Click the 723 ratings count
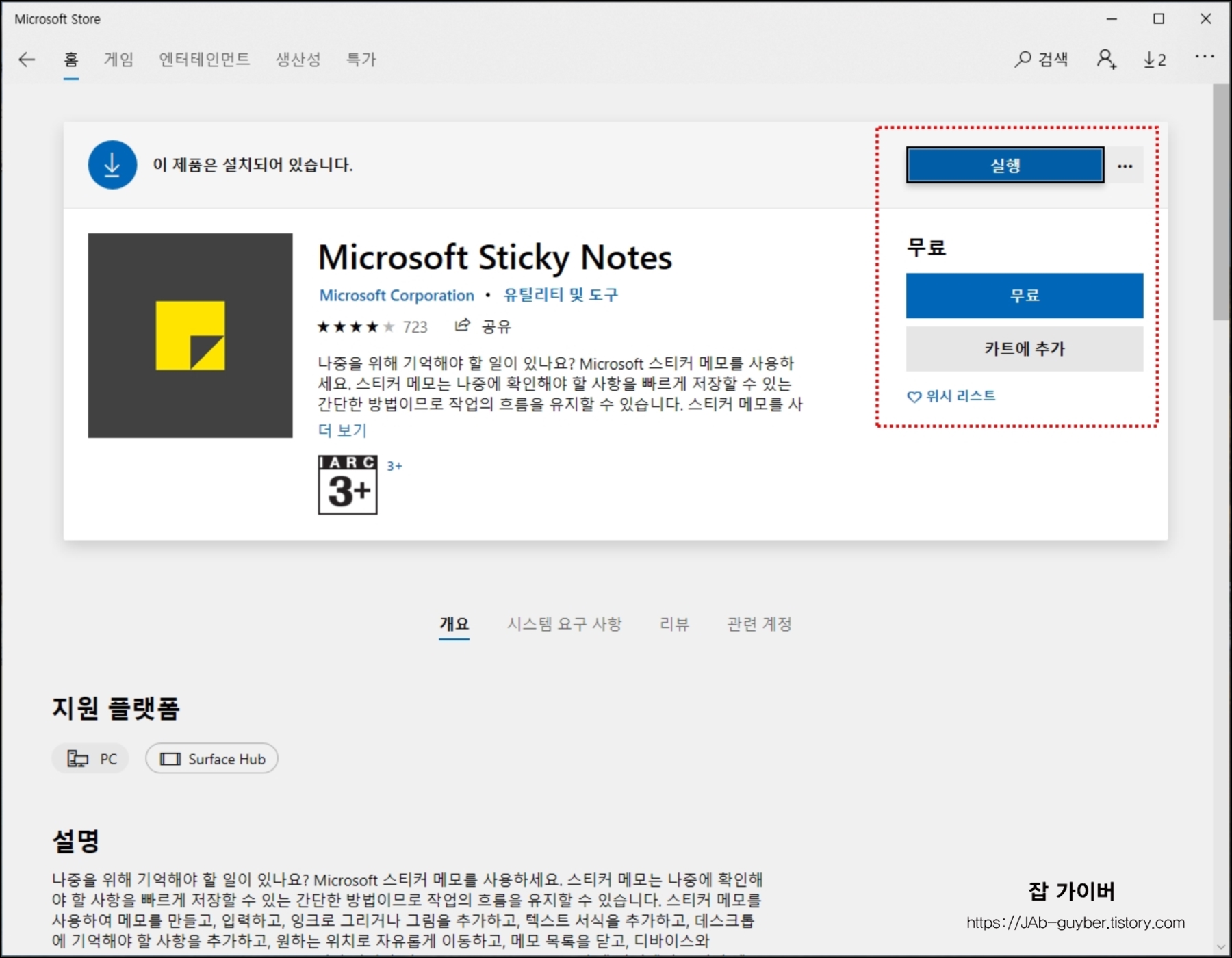The image size is (1232, 958). click(x=415, y=327)
